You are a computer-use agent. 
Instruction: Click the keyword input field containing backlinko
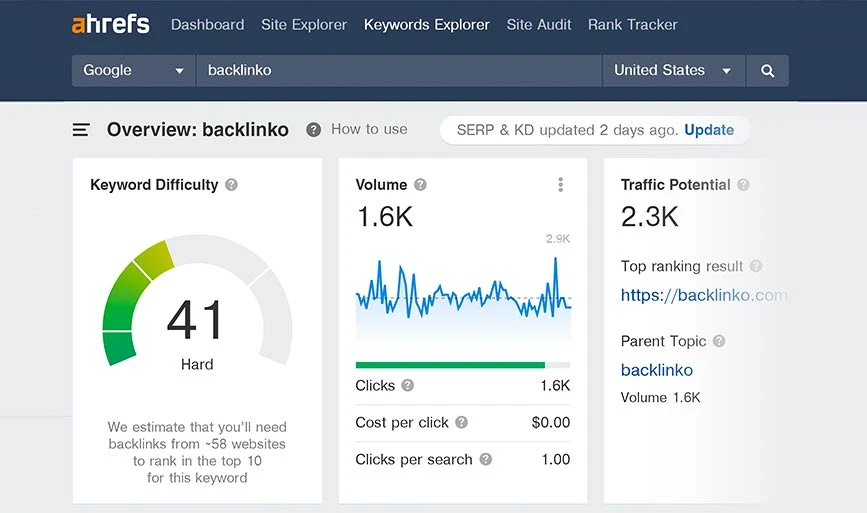tap(399, 70)
